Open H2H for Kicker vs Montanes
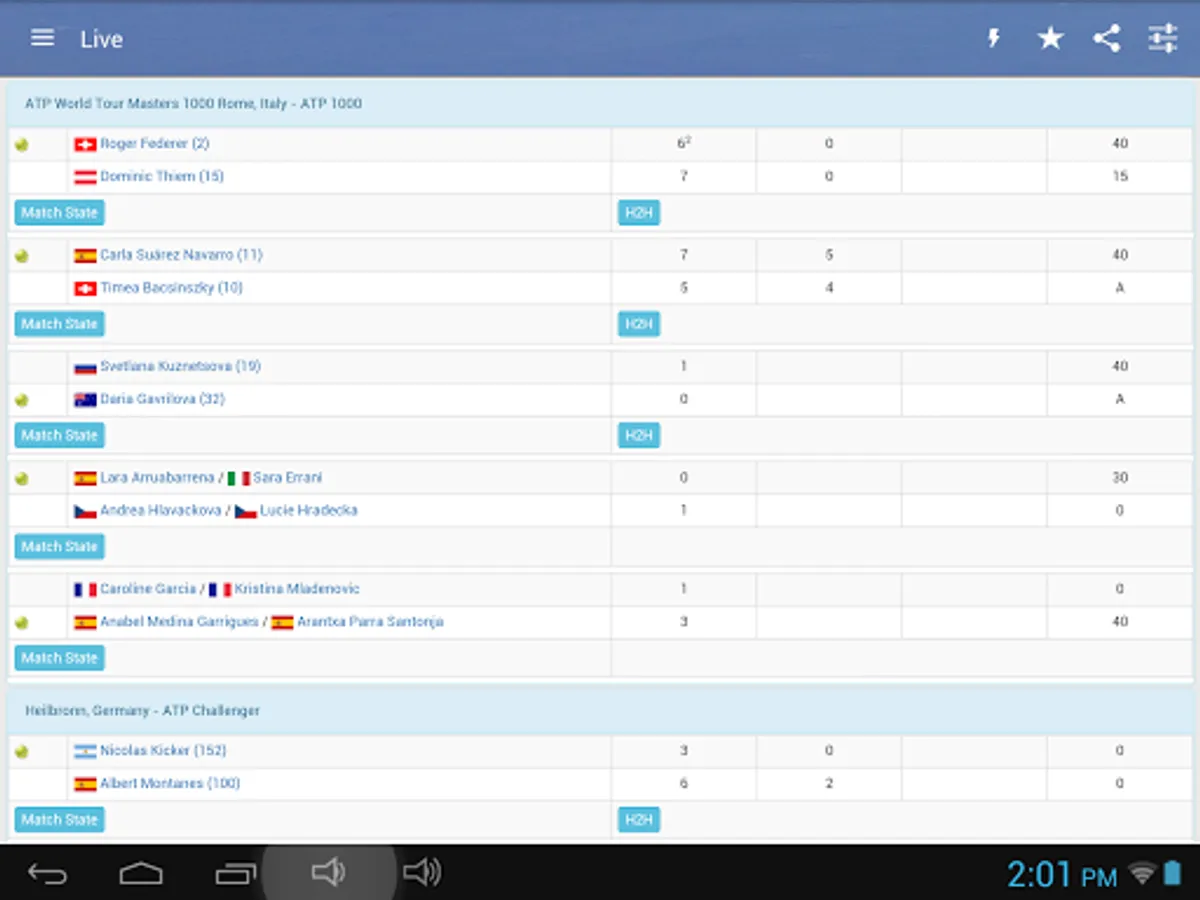This screenshot has height=900, width=1200. 639,820
